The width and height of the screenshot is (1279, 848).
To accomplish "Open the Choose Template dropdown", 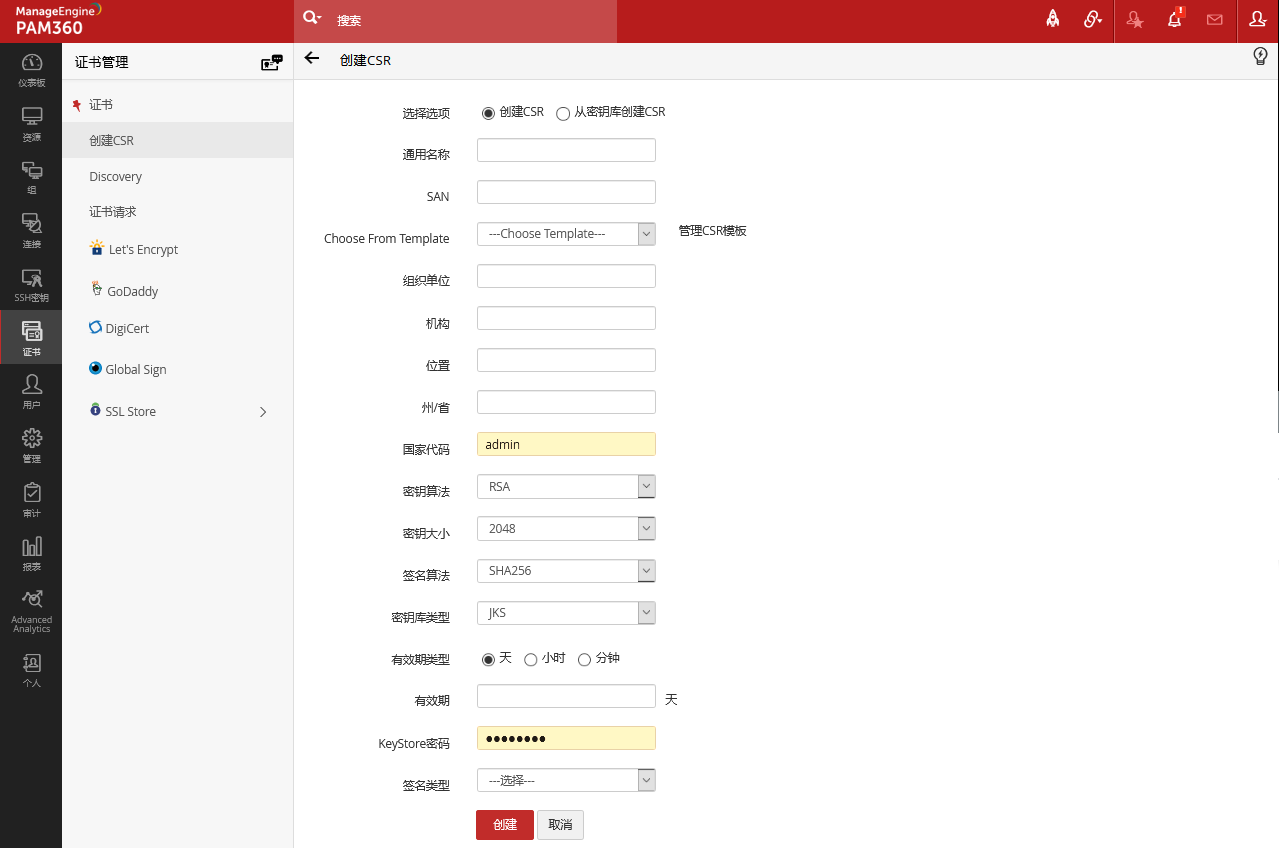I will tap(566, 234).
